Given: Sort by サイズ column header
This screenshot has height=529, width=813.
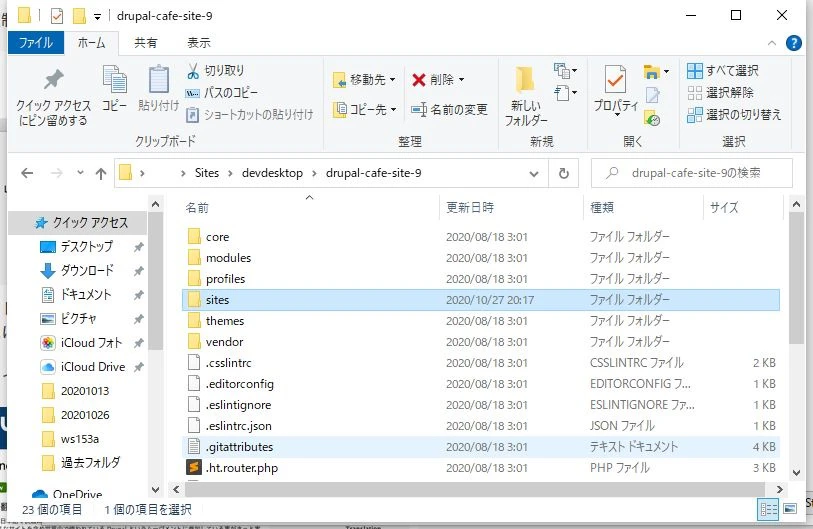Looking at the screenshot, I should (742, 207).
